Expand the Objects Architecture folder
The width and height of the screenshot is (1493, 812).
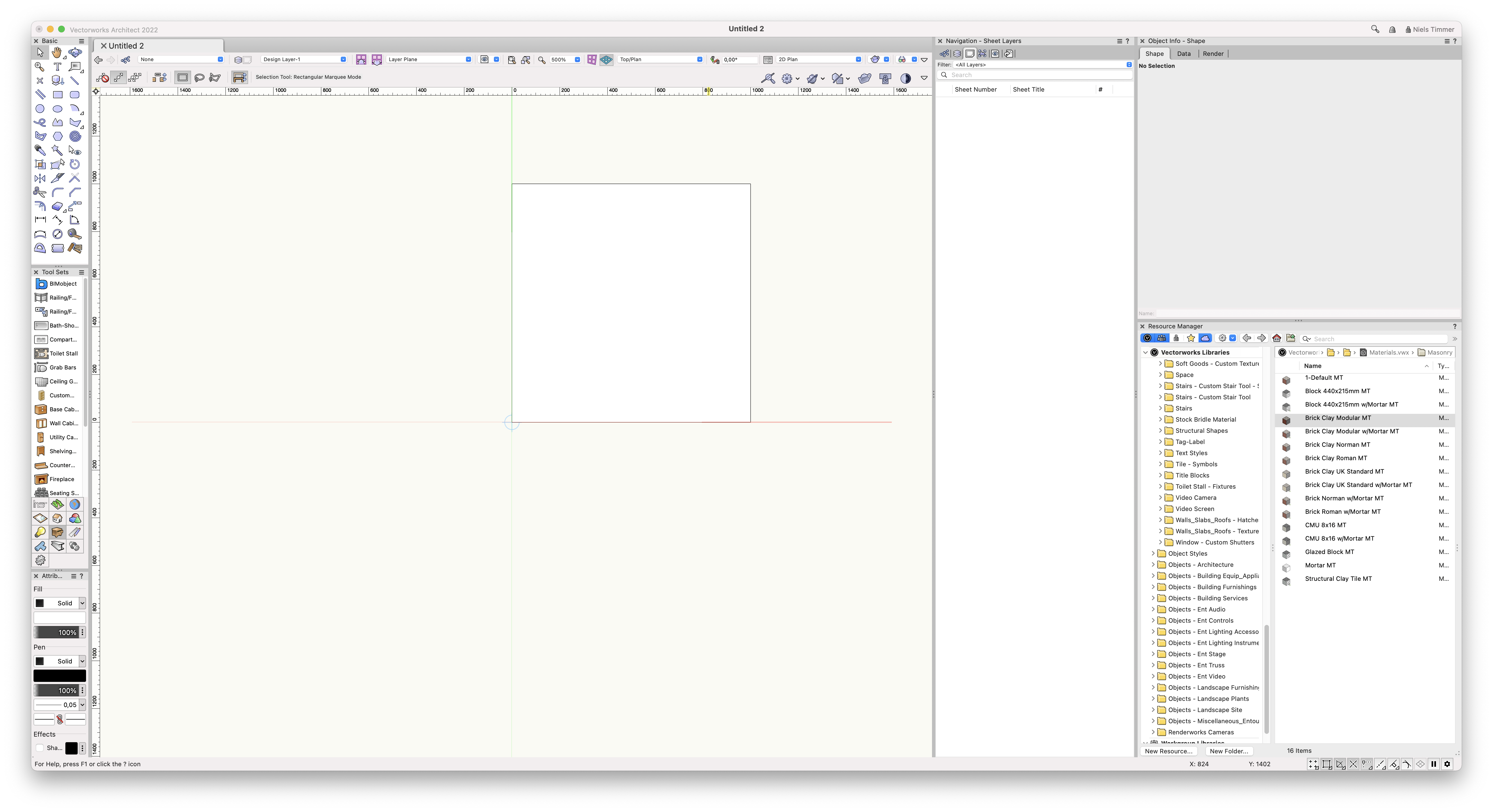[x=1153, y=564]
